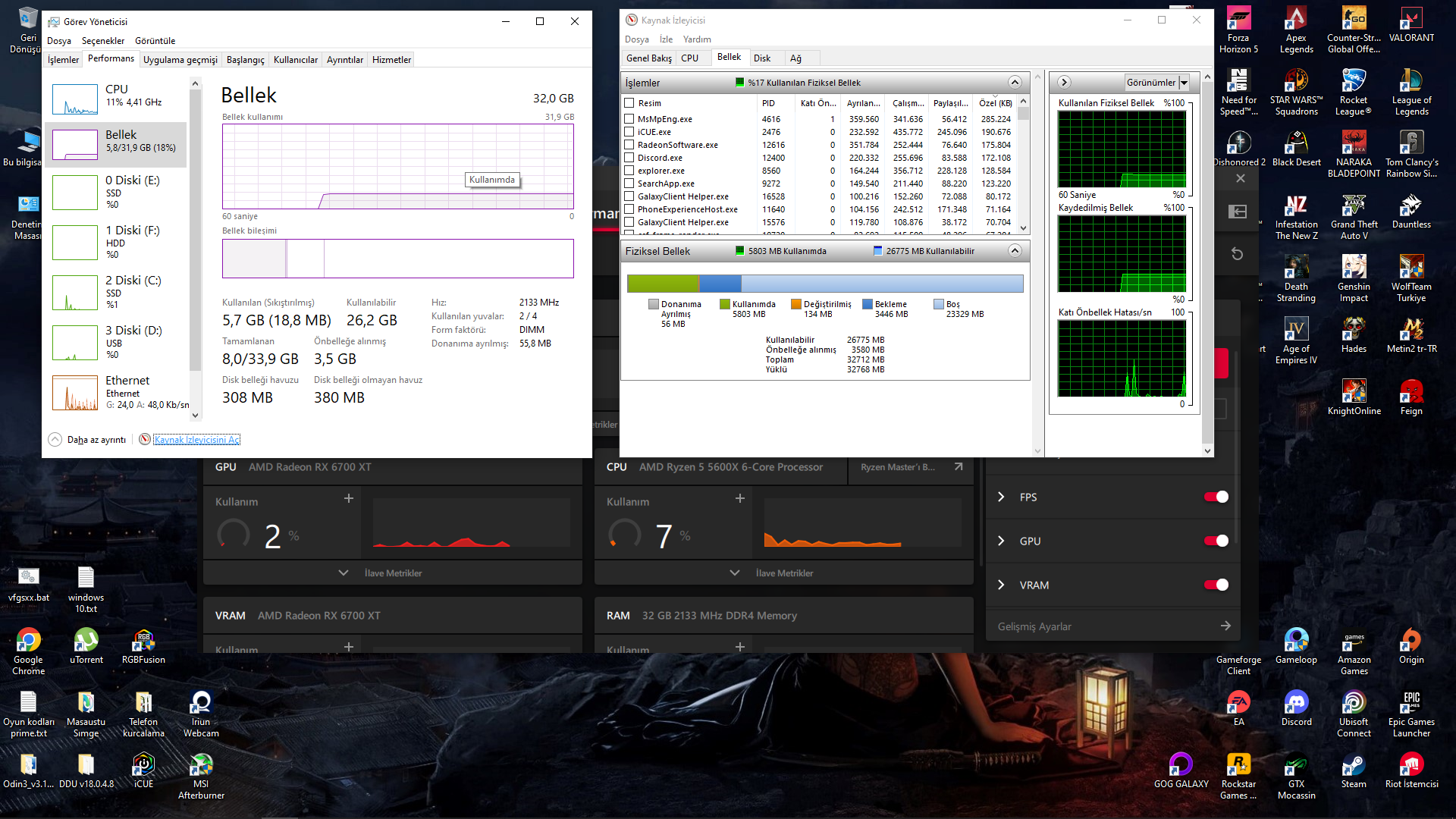
Task: Click Ryzen Master launch button
Action: tap(911, 467)
